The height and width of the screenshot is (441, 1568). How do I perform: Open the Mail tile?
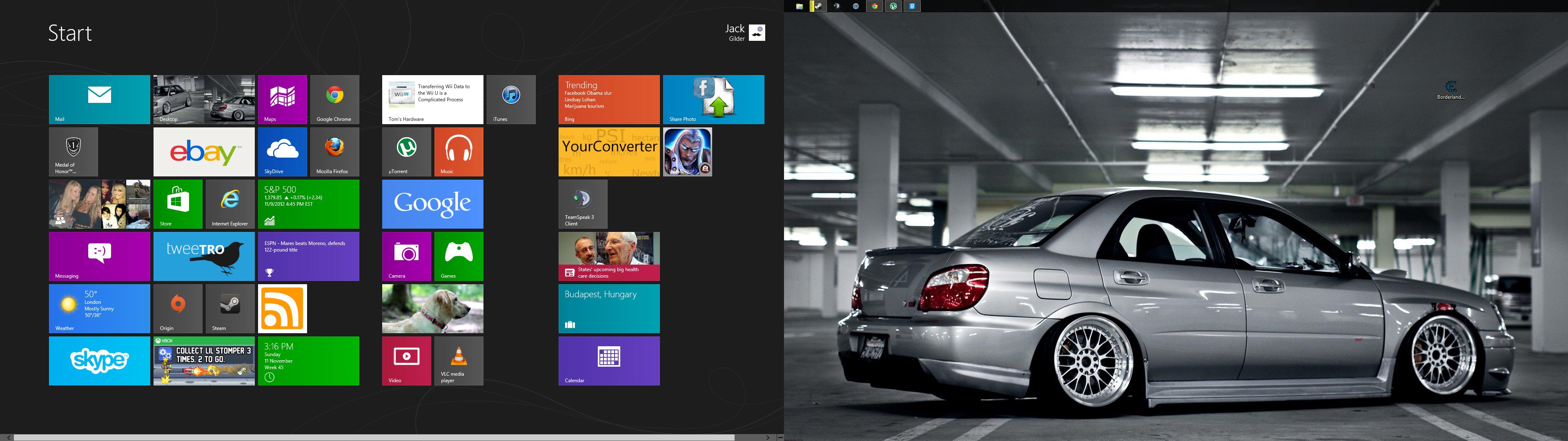tap(99, 99)
